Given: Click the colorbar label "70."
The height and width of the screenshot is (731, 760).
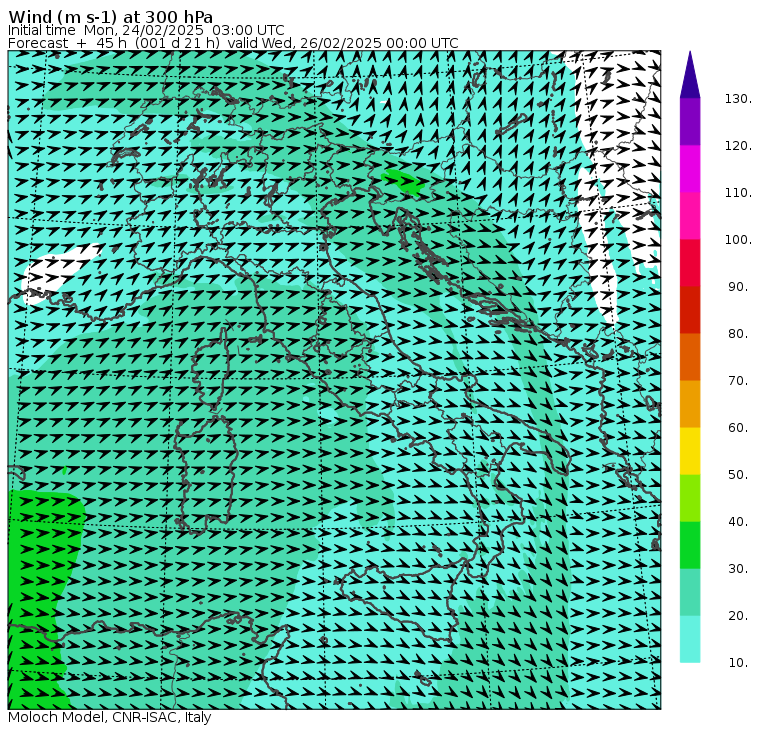Looking at the screenshot, I should pos(740,381).
